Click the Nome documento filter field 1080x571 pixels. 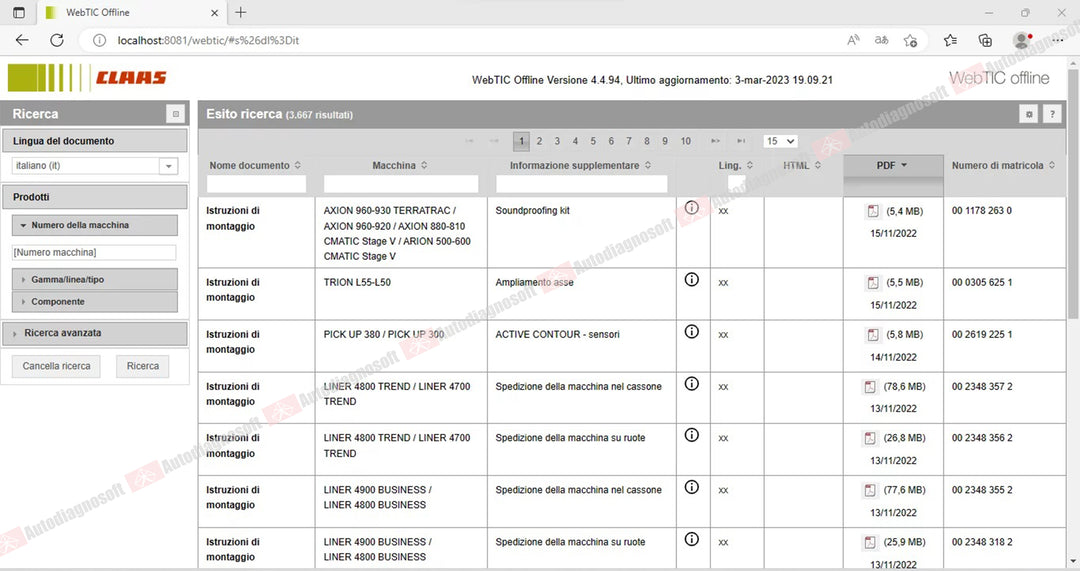[256, 184]
